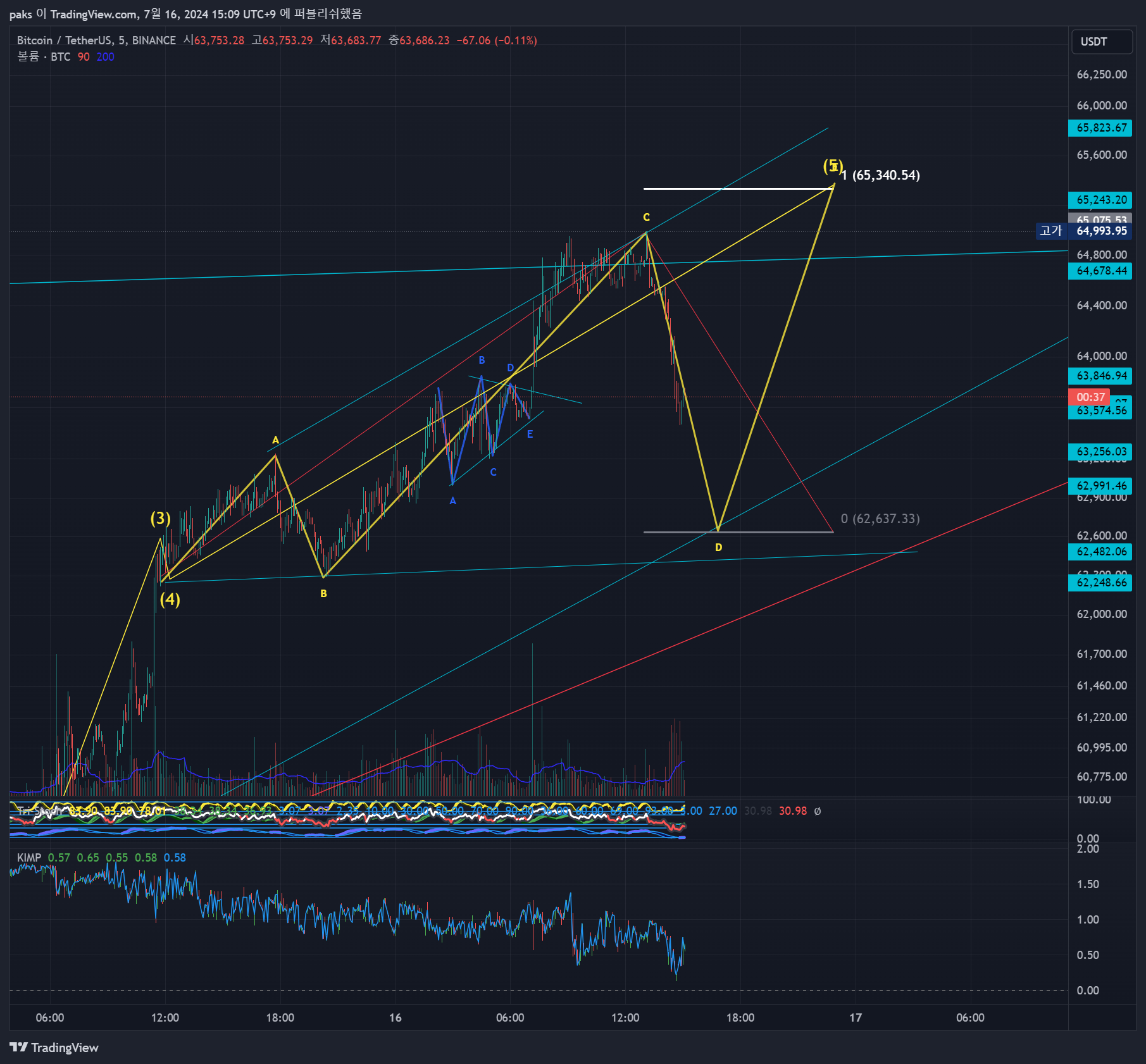
Task: Click the 62,248.66 cyan price label
Action: pyautogui.click(x=1101, y=583)
